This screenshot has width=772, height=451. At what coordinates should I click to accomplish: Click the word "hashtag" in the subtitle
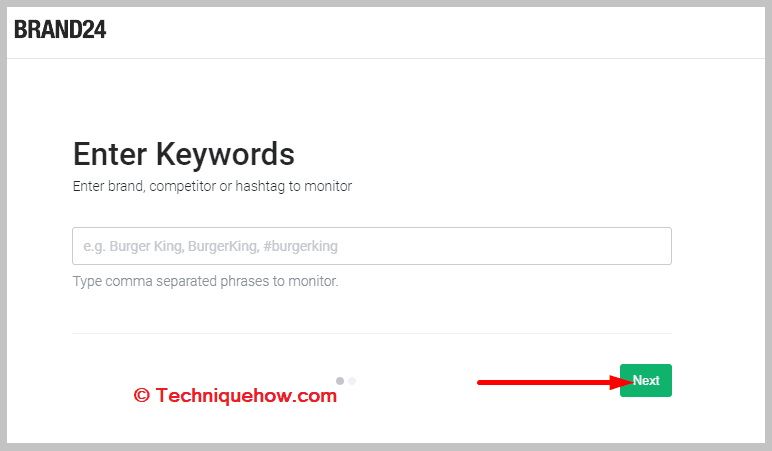pyautogui.click(x=260, y=186)
